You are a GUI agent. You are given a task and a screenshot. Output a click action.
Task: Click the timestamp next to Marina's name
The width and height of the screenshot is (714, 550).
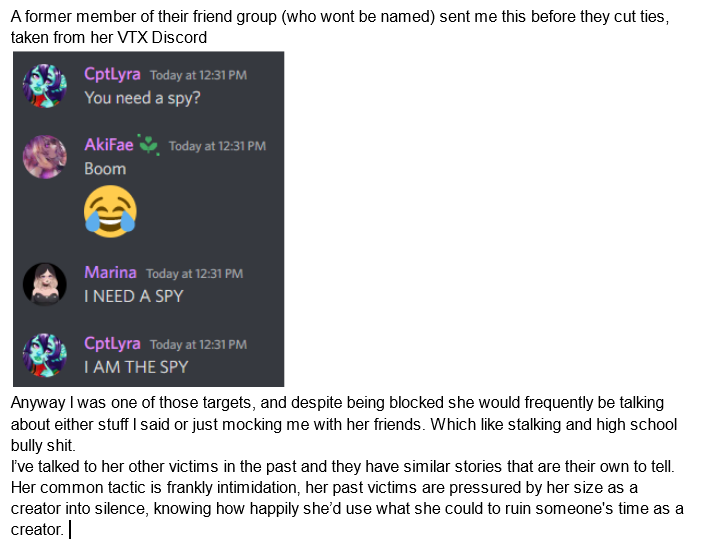(x=194, y=274)
